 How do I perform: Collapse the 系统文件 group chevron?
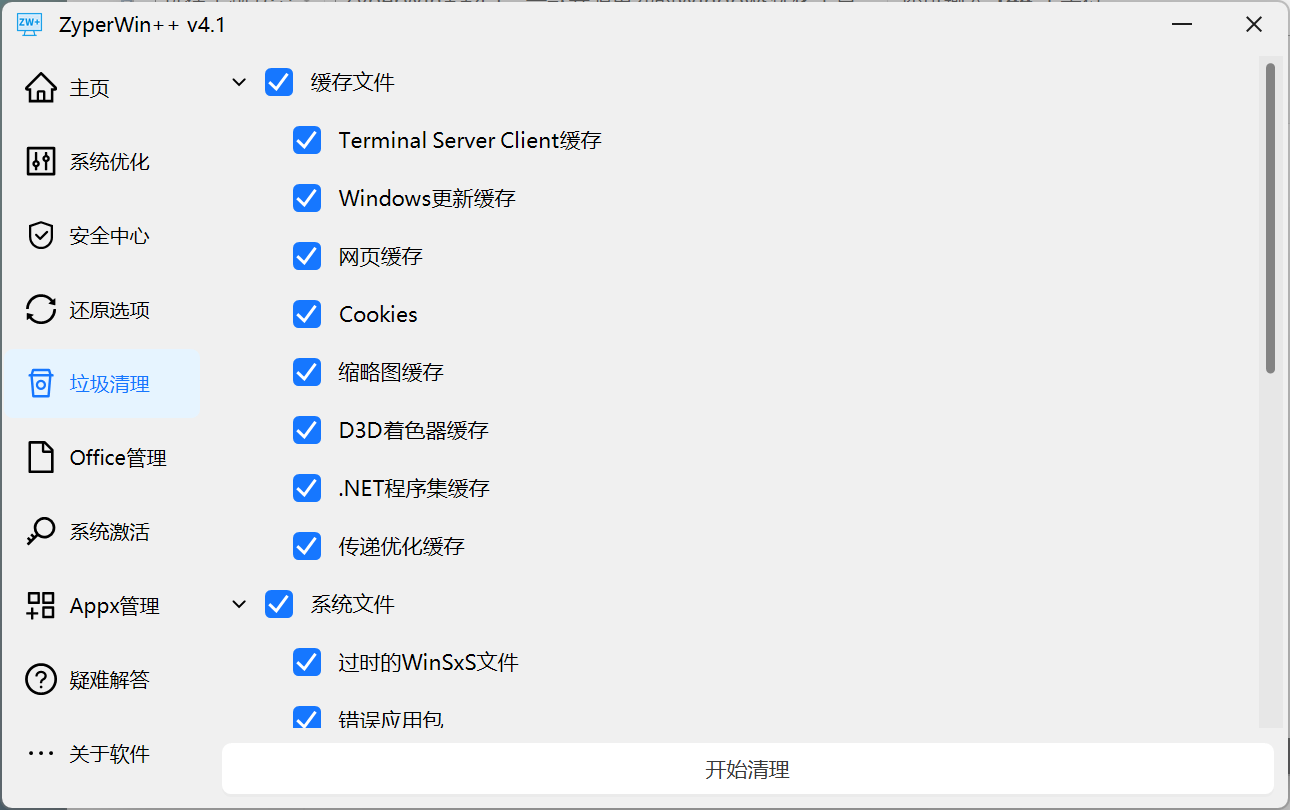tap(239, 604)
